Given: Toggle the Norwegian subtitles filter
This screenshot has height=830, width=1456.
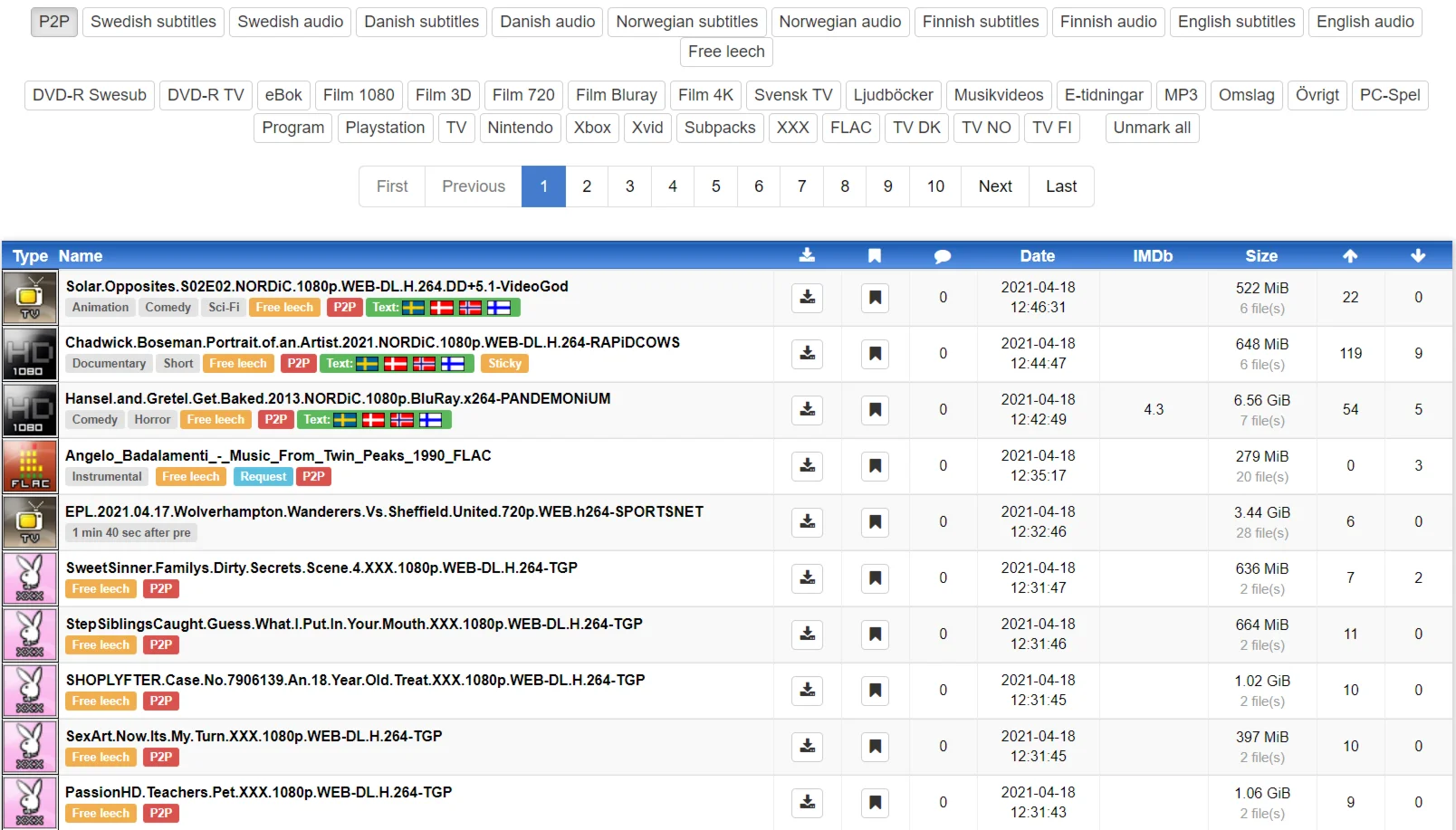Looking at the screenshot, I should pos(687,22).
